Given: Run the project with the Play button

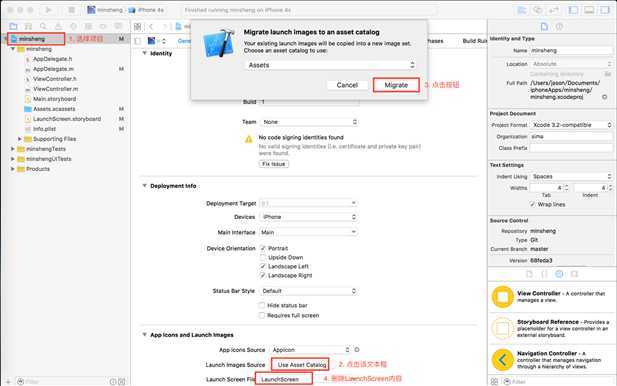Looking at the screenshot, I should 49,10.
